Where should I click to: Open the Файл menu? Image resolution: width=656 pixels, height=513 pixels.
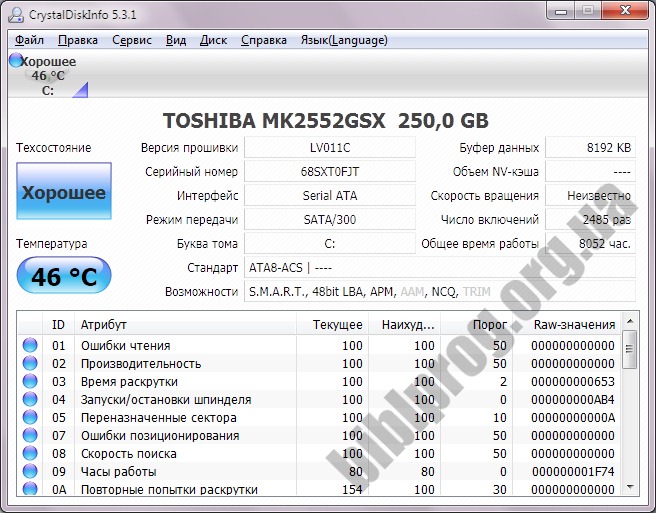(x=29, y=40)
